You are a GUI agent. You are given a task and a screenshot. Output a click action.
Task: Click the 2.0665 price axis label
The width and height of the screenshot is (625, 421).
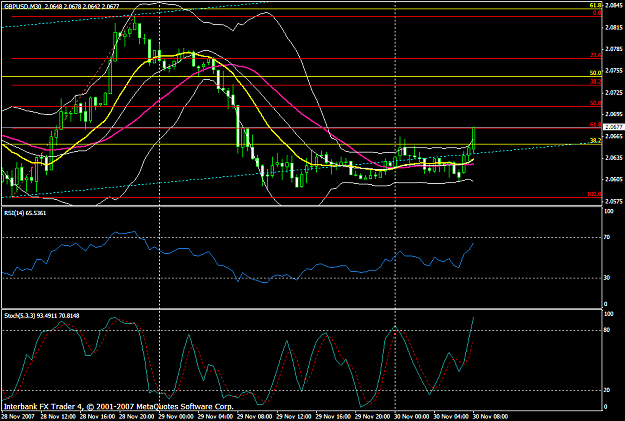tap(614, 136)
